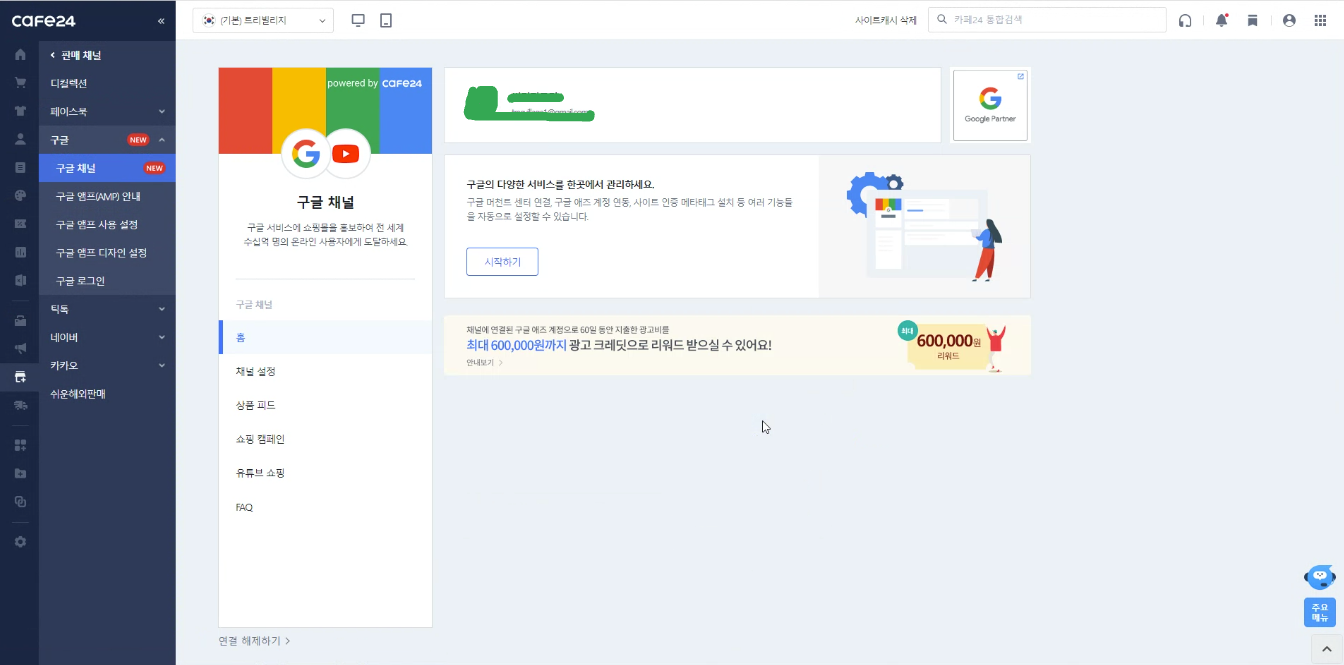Open the bookmark icon in top bar
Viewport: 1344px width, 665px height.
click(1252, 20)
